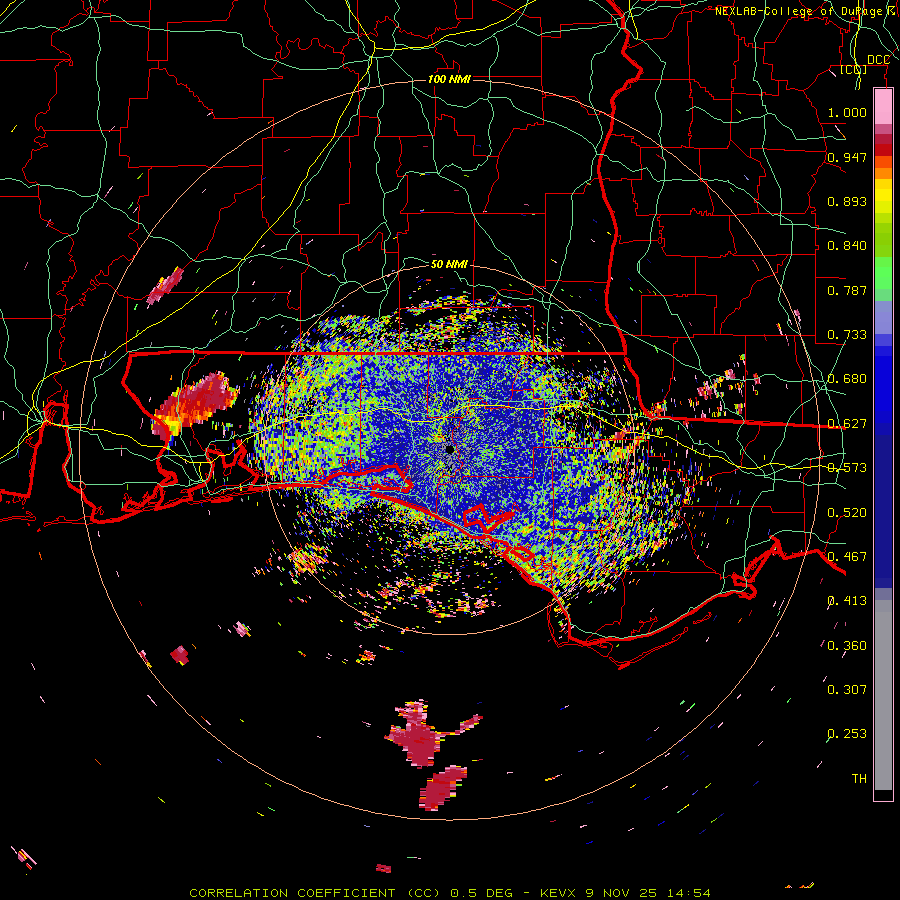Viewport: 900px width, 900px height.
Task: Click the Correlation Coefficient product caption
Action: point(450,893)
